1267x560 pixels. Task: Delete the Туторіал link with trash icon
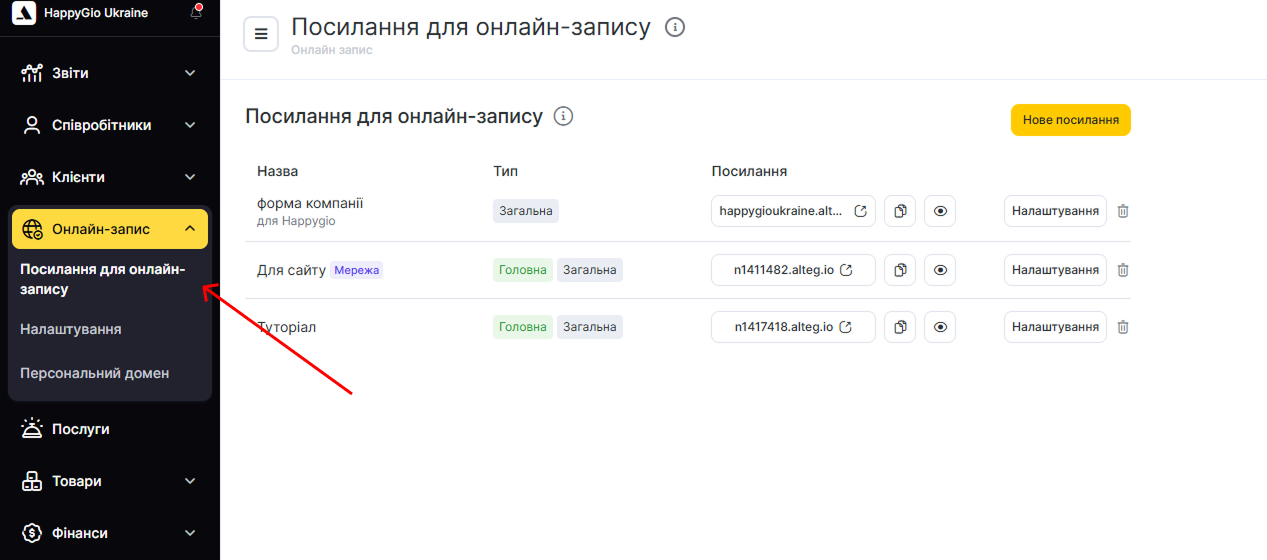[1123, 327]
